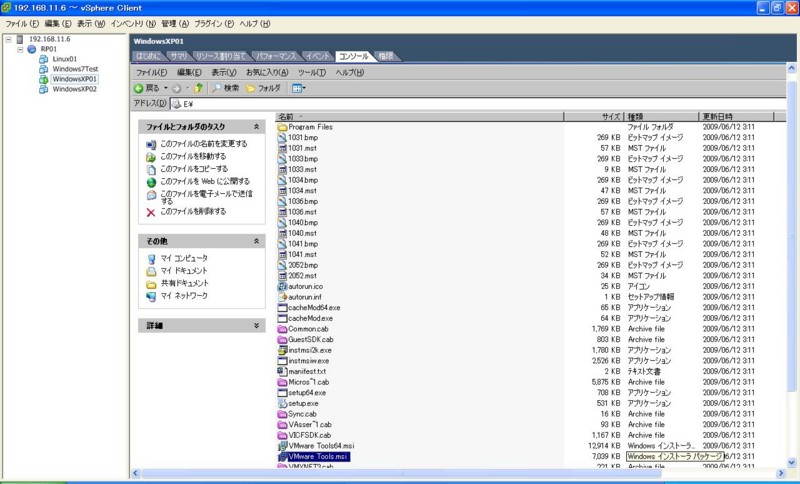Screen dimensions: 800x484
Task: Select the file manifest.txt
Action: pos(307,372)
